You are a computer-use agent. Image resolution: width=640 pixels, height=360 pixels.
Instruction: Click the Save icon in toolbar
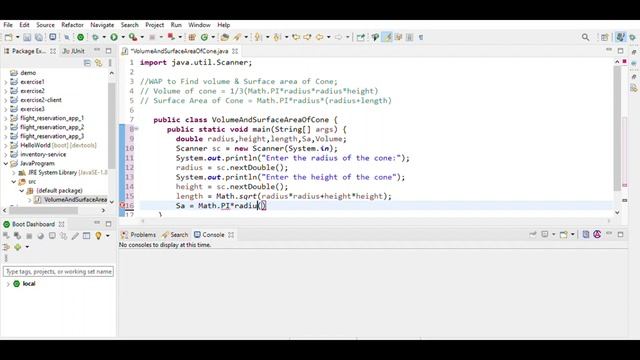pyautogui.click(x=27, y=37)
